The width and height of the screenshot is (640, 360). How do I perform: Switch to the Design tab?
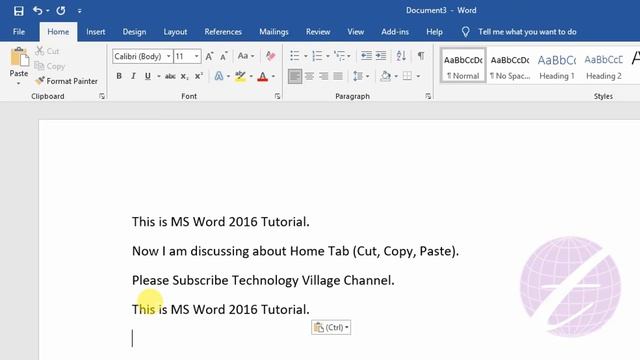click(134, 32)
